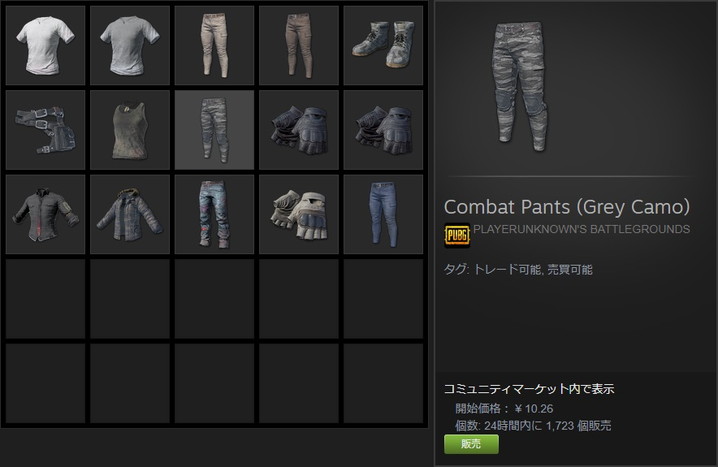Open コミュニティマーケット内で表示 link

[529, 389]
